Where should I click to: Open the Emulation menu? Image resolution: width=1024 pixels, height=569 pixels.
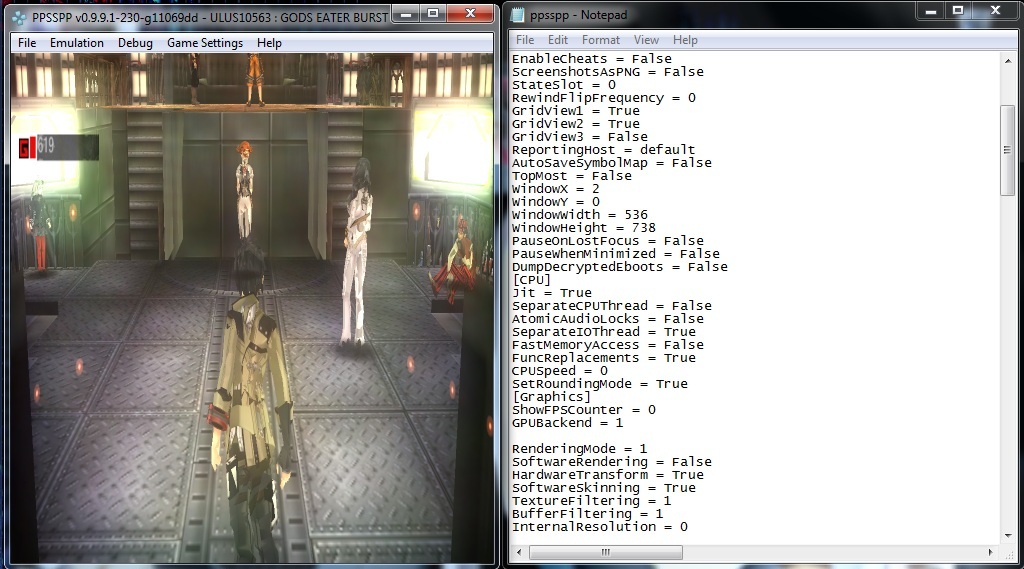point(77,43)
